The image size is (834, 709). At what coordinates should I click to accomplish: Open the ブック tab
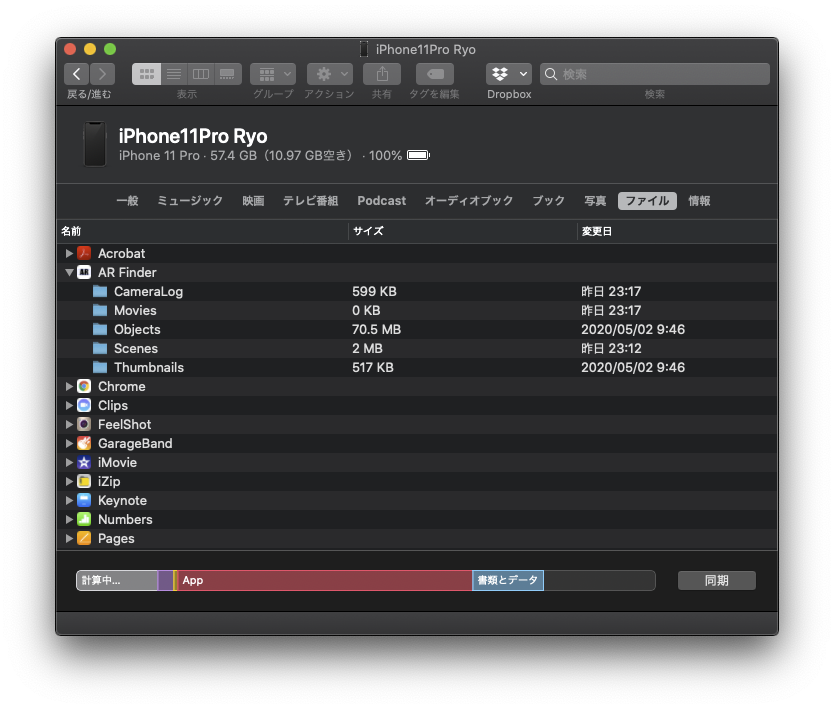click(x=548, y=201)
